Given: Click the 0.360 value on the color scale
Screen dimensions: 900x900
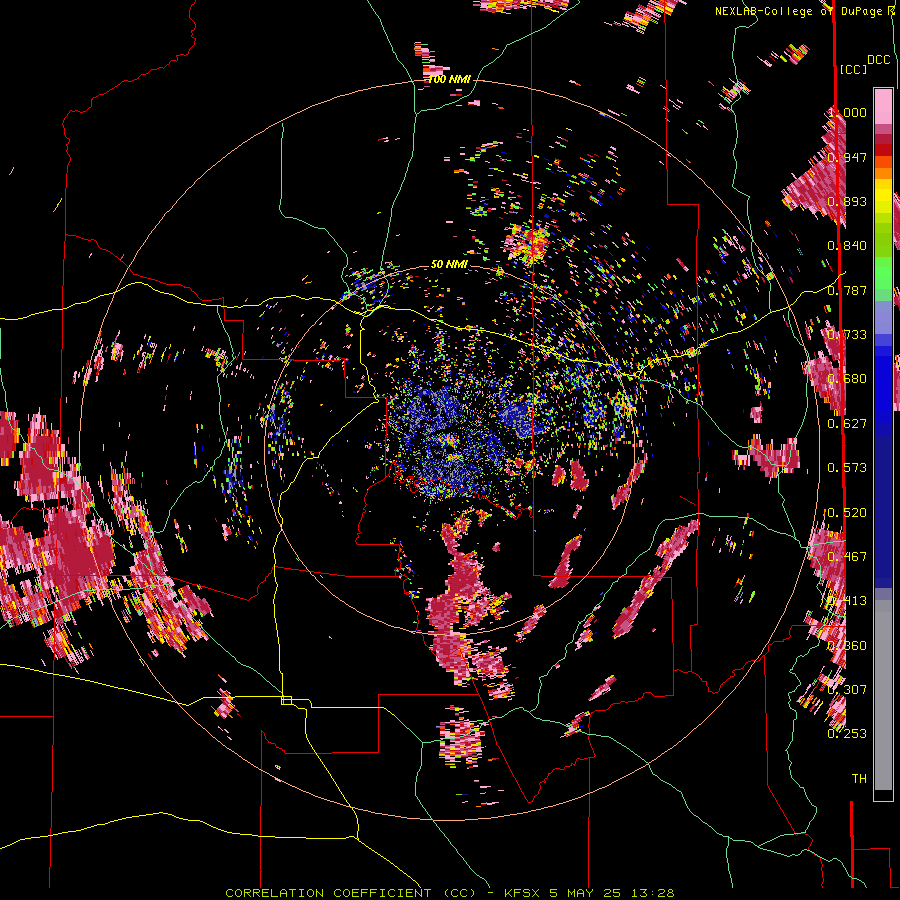Looking at the screenshot, I should tap(847, 645).
